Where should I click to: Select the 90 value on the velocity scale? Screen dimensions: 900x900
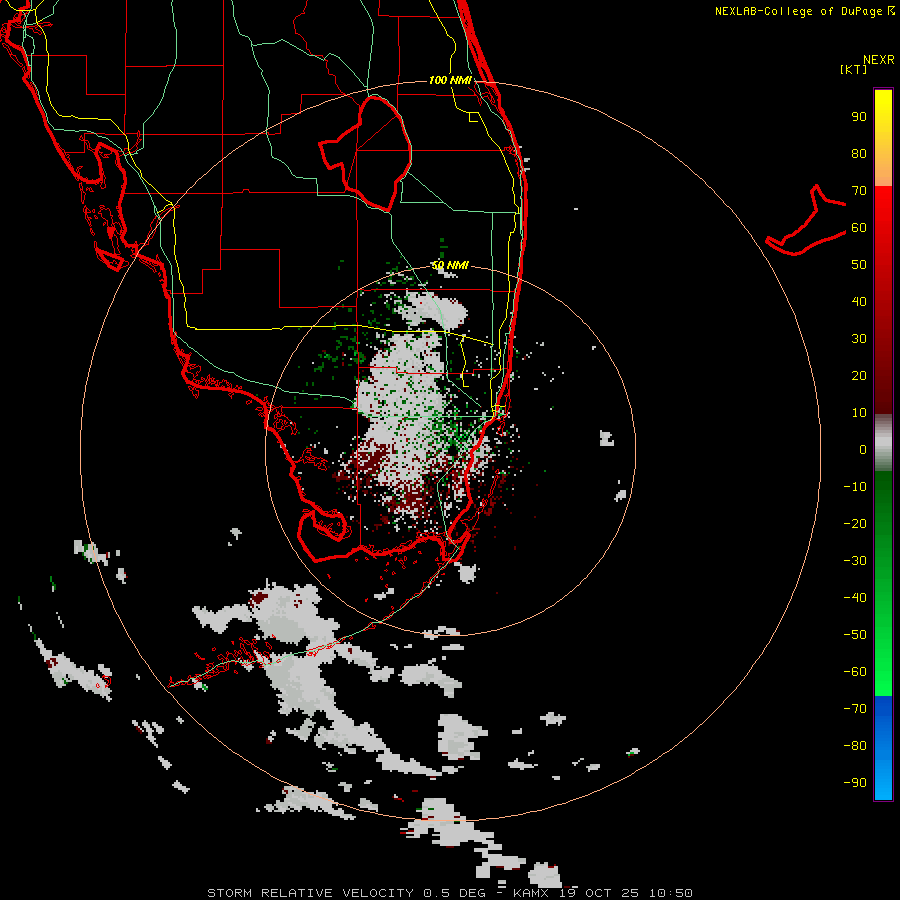point(859,117)
